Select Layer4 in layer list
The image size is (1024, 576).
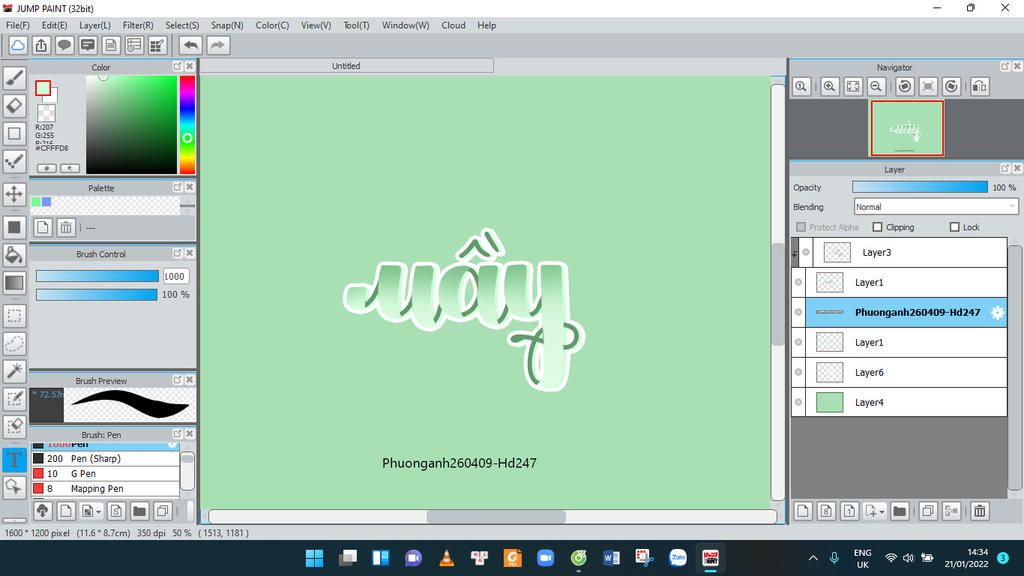[906, 402]
